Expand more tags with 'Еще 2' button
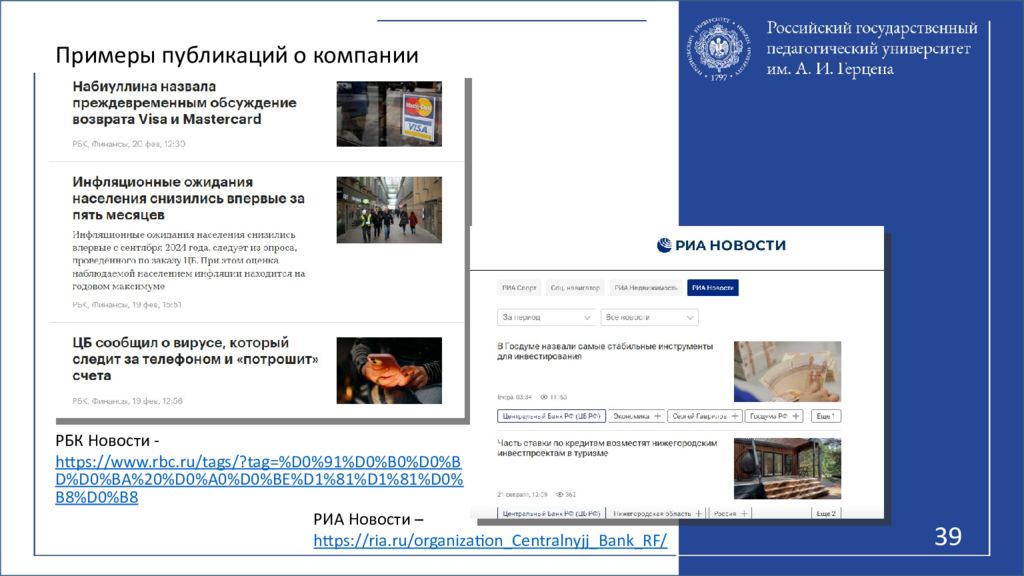Screen dimensions: 1024x576 pos(826,513)
